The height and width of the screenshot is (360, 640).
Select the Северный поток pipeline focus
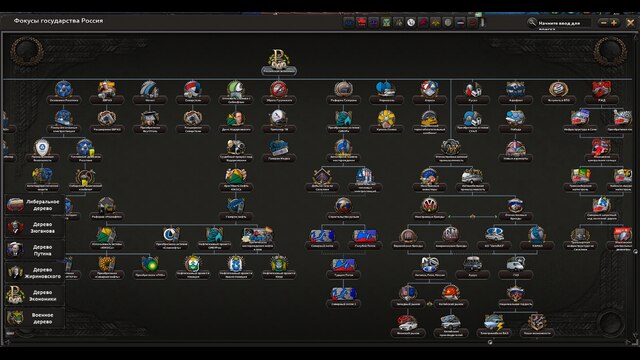(322, 236)
